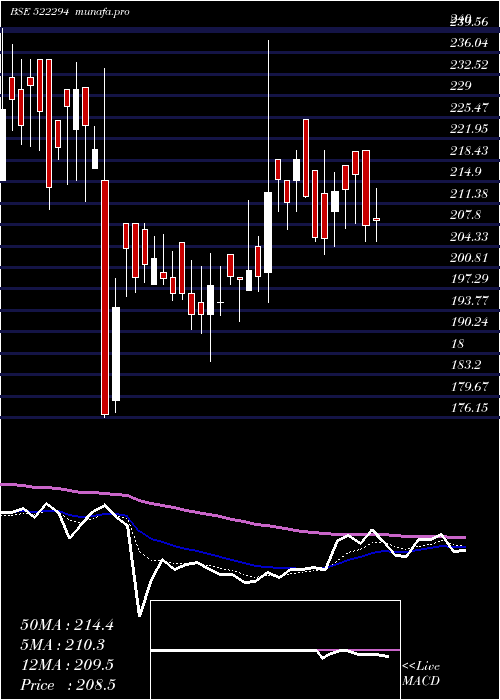Click the tallest red candlestick dropping to 176
This screenshot has height=700, width=500.
pos(105,297)
